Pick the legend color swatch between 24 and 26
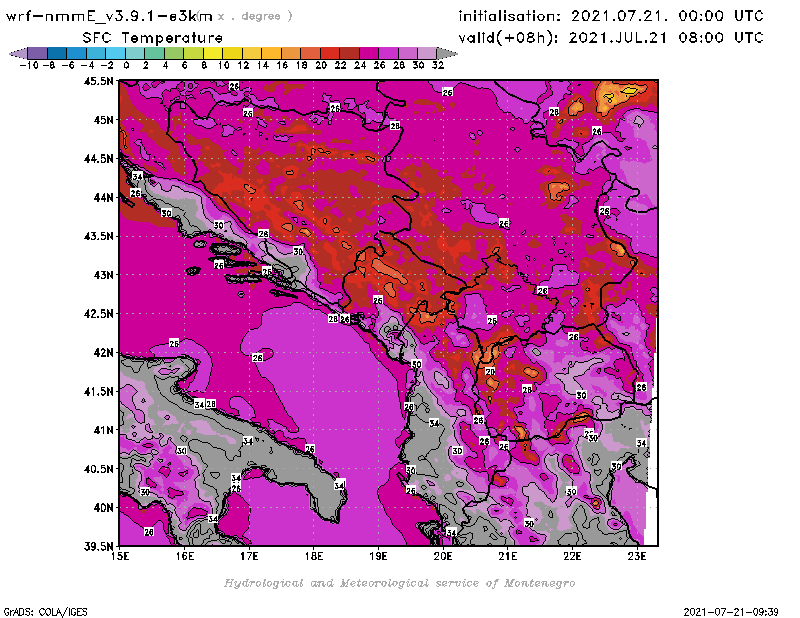Image resolution: width=800 pixels, height=618 pixels. (x=369, y=53)
